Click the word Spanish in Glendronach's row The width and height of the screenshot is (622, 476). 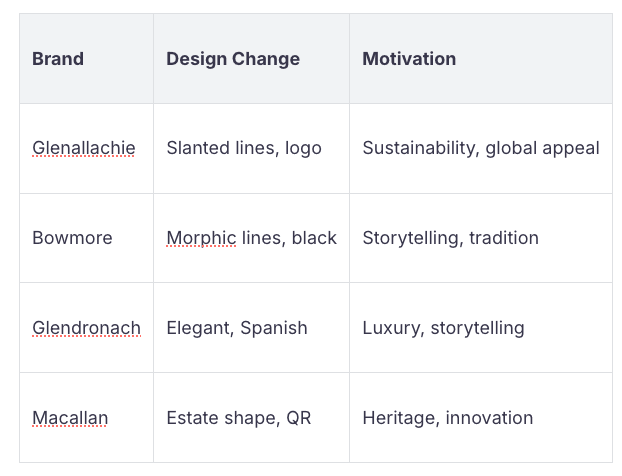pos(274,328)
